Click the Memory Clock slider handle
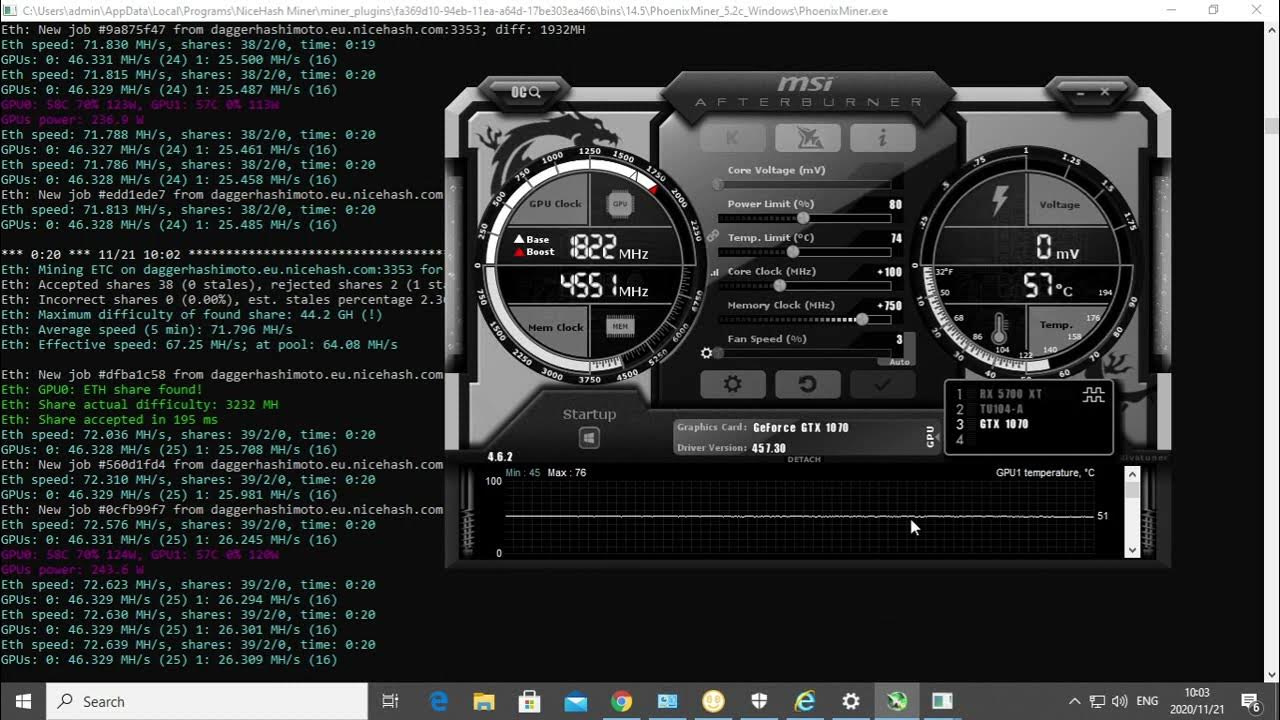Screen dimensions: 1280x720 click(x=862, y=320)
